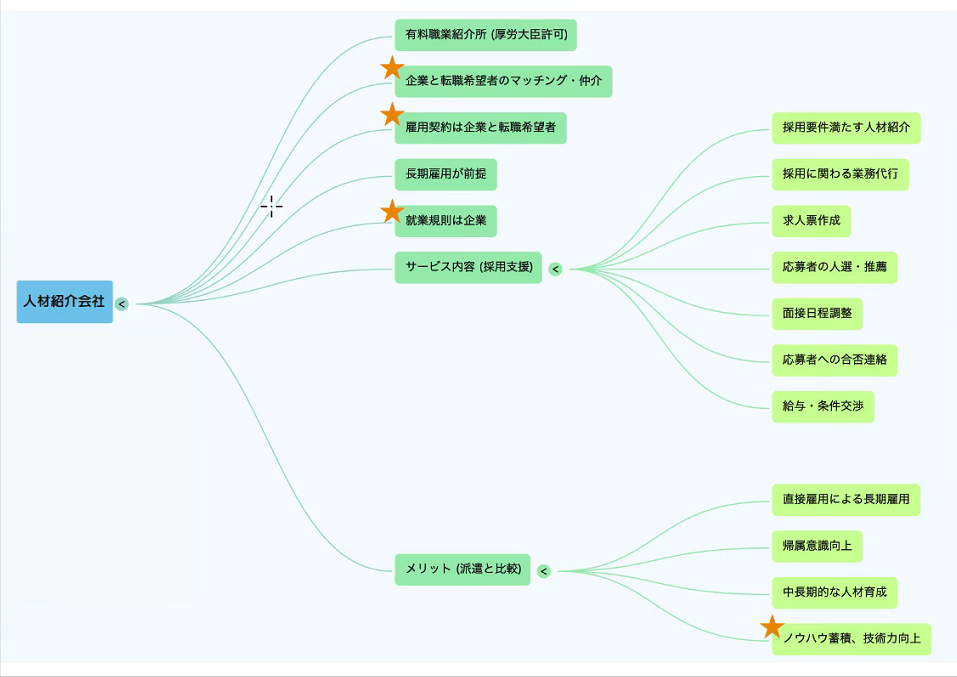Collapse the 人材紹介会社 root node branches
The image size is (957, 677).
(122, 304)
